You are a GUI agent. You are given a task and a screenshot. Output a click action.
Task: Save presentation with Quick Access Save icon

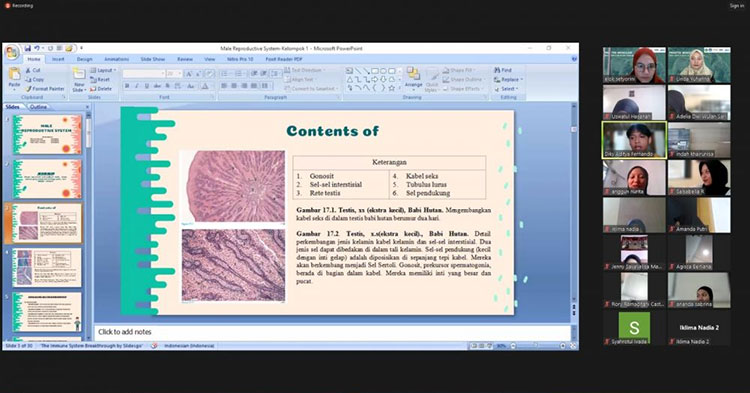(x=28, y=48)
